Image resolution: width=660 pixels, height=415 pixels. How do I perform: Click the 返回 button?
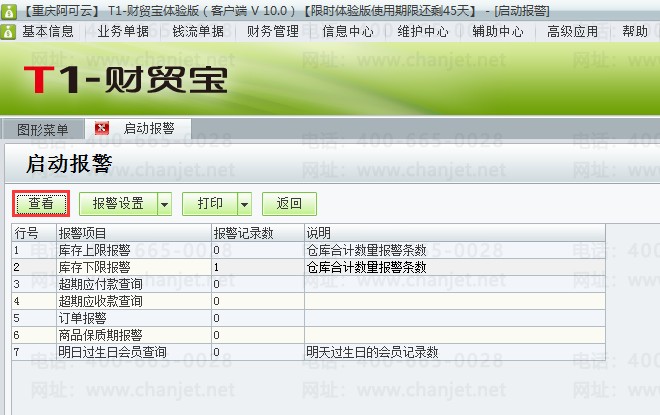[x=289, y=204]
